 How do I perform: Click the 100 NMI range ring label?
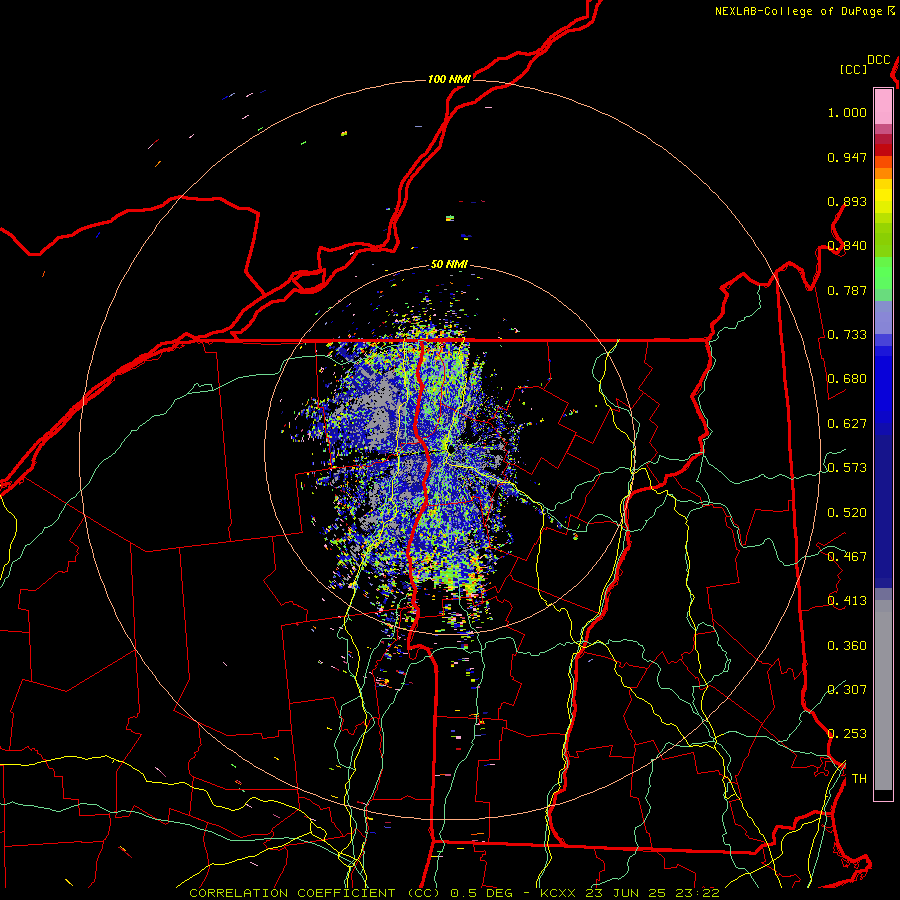point(449,79)
